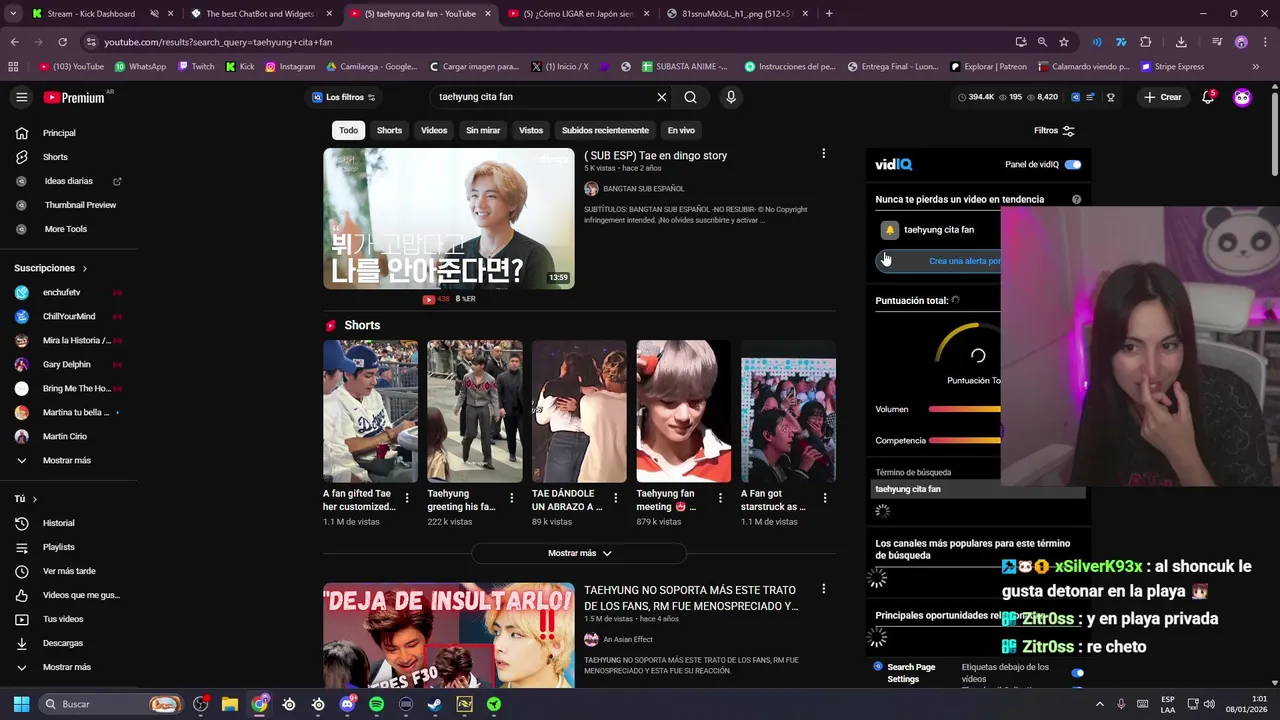
Task: Select the Subidos recientemente chip
Action: [605, 130]
